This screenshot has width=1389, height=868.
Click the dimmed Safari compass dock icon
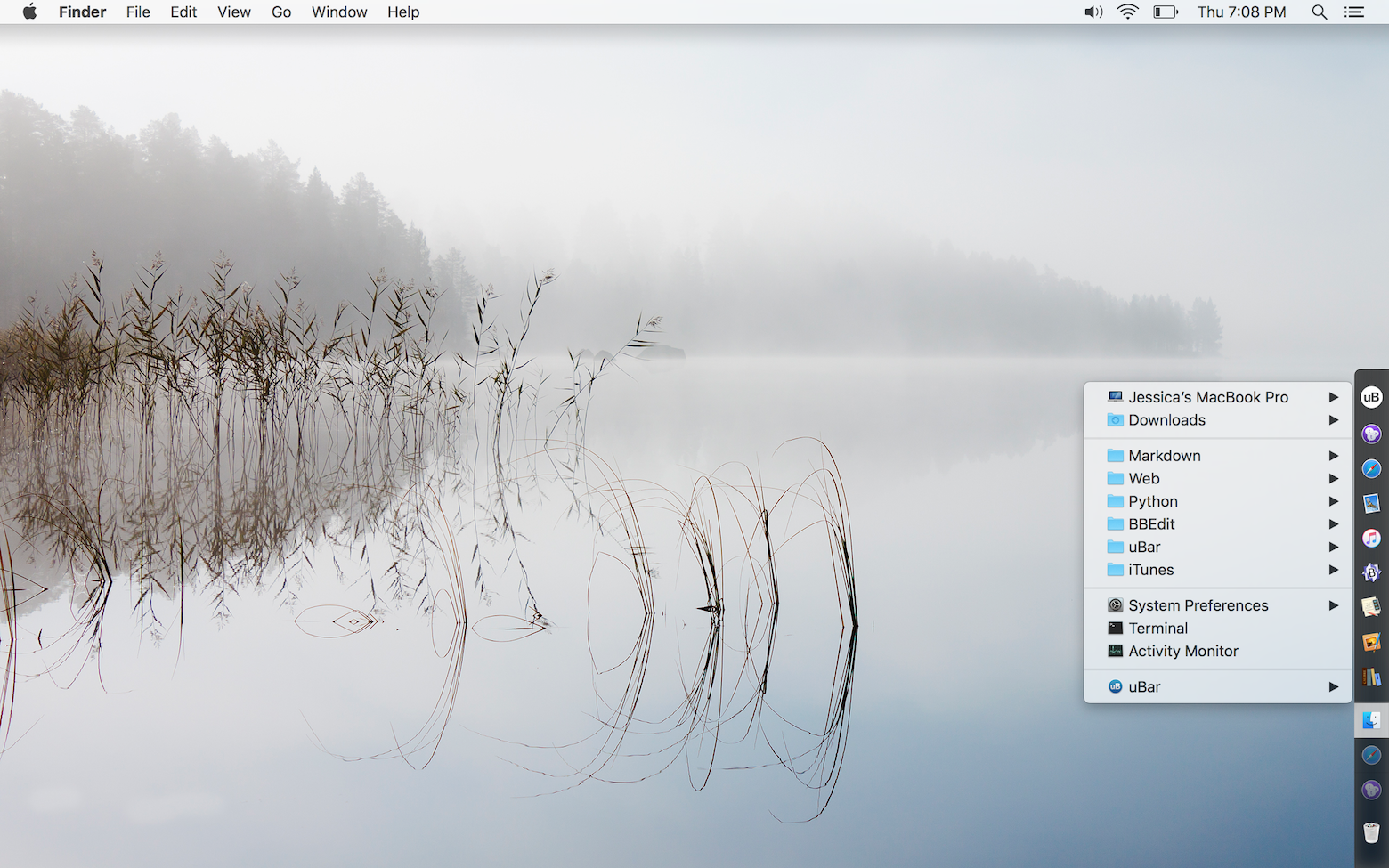(x=1371, y=755)
